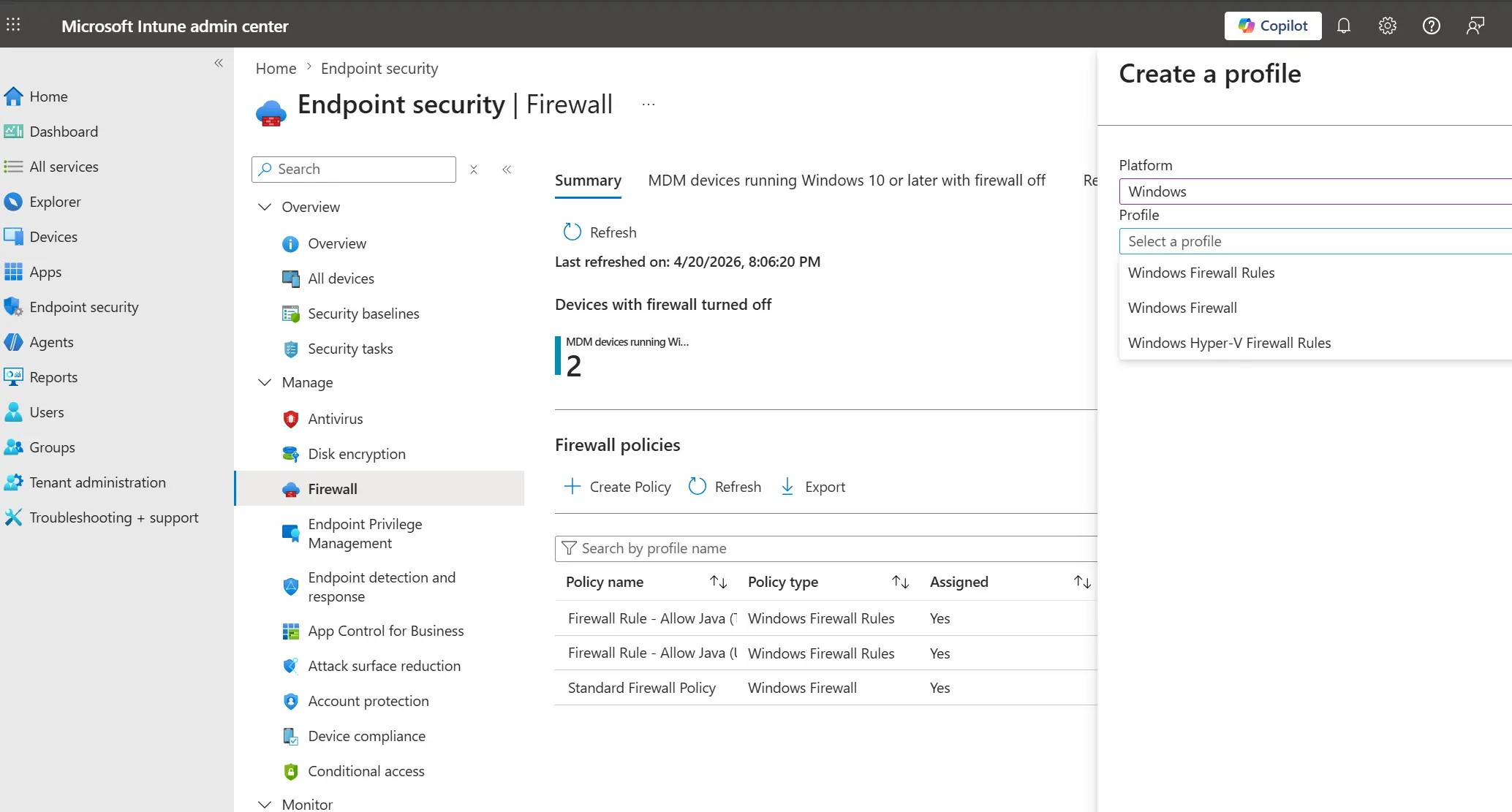Select Windows Hyper-V Firewall Rules option
This screenshot has height=812, width=1512.
click(x=1229, y=342)
